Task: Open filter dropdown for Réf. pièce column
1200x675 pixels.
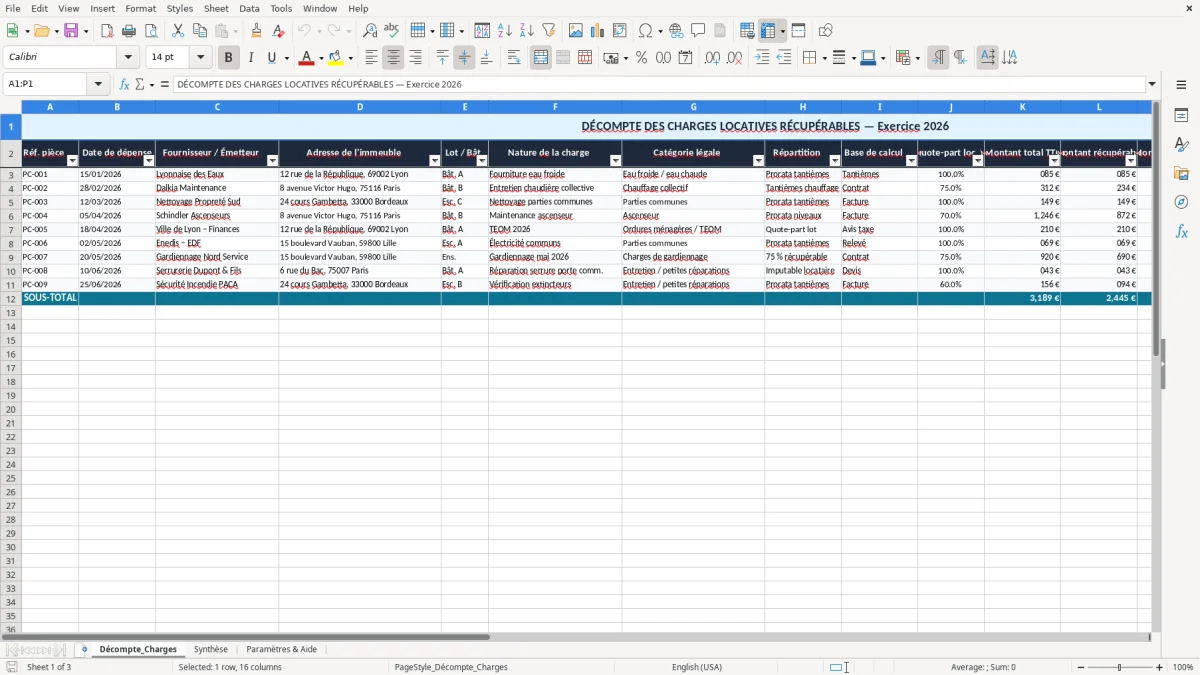Action: 72,161
